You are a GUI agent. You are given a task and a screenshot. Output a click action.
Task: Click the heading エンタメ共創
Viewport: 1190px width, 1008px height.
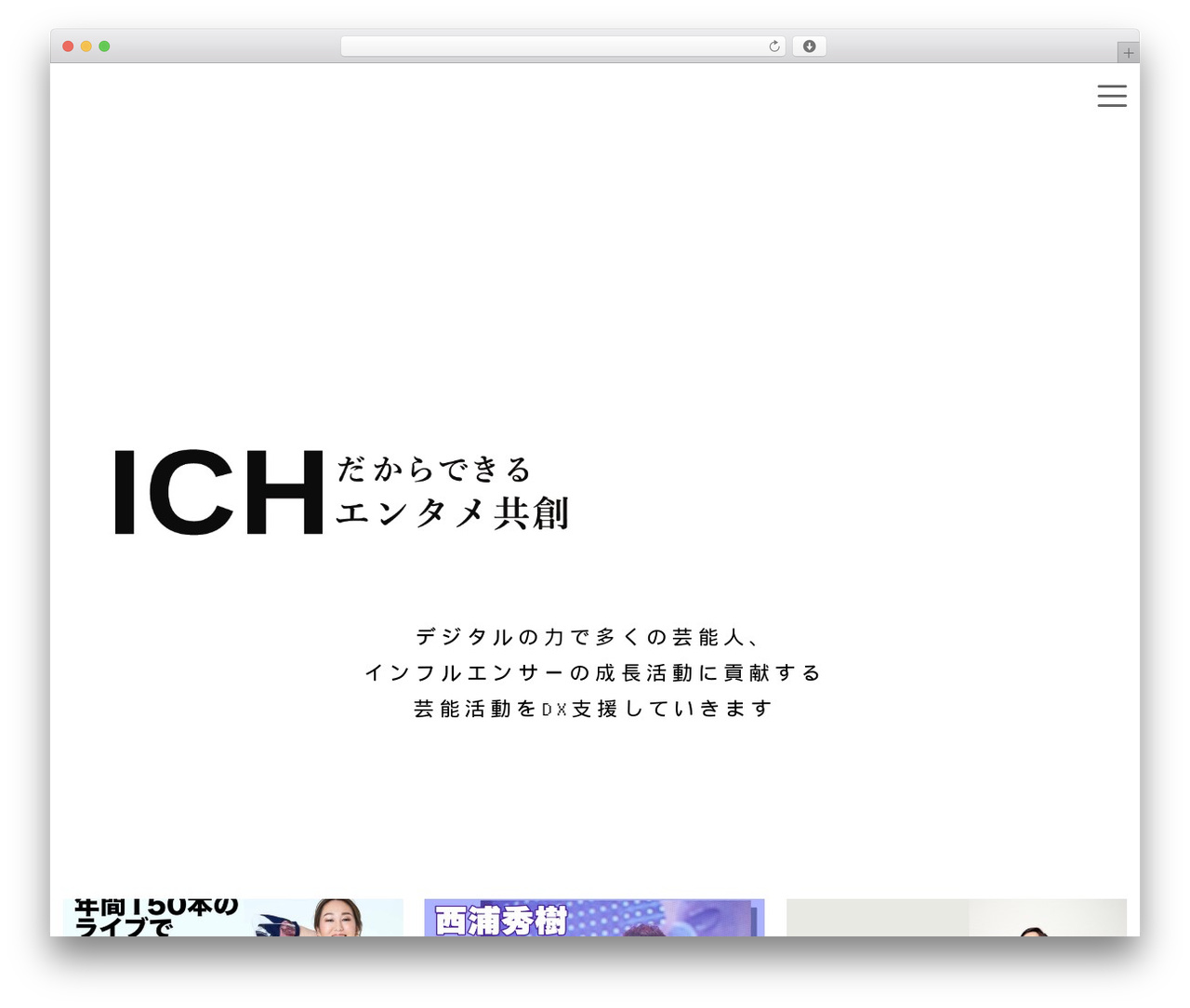452,513
